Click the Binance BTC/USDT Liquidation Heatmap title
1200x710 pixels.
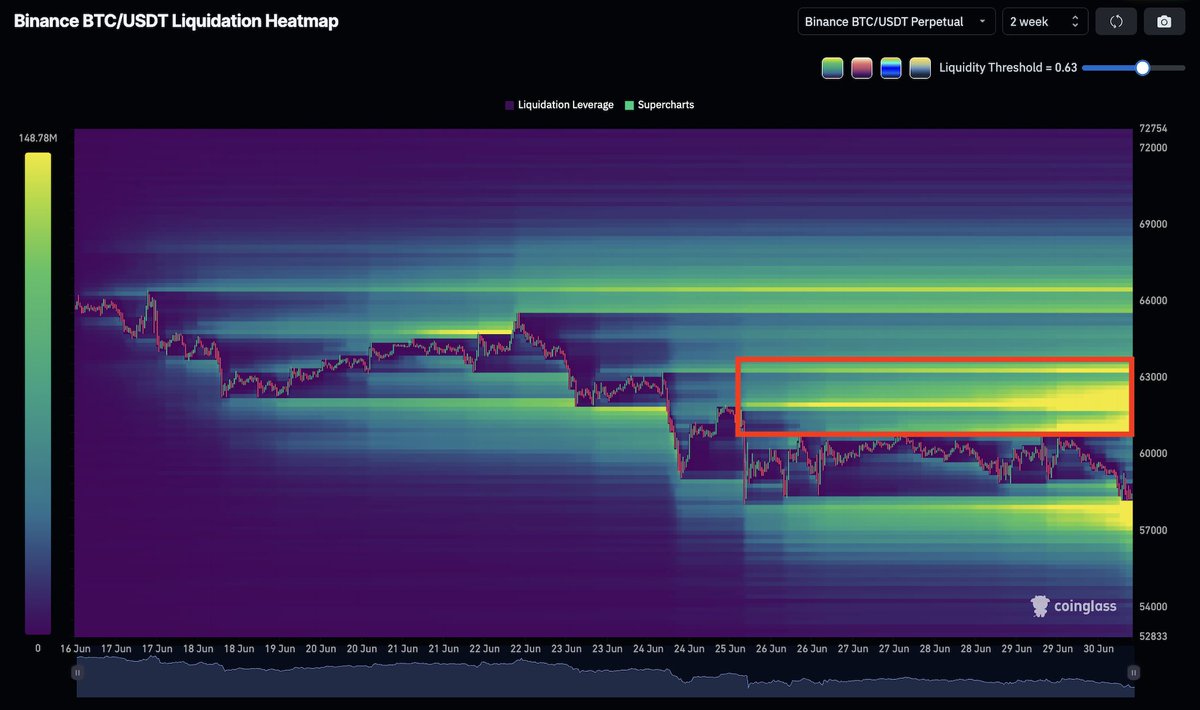(176, 21)
